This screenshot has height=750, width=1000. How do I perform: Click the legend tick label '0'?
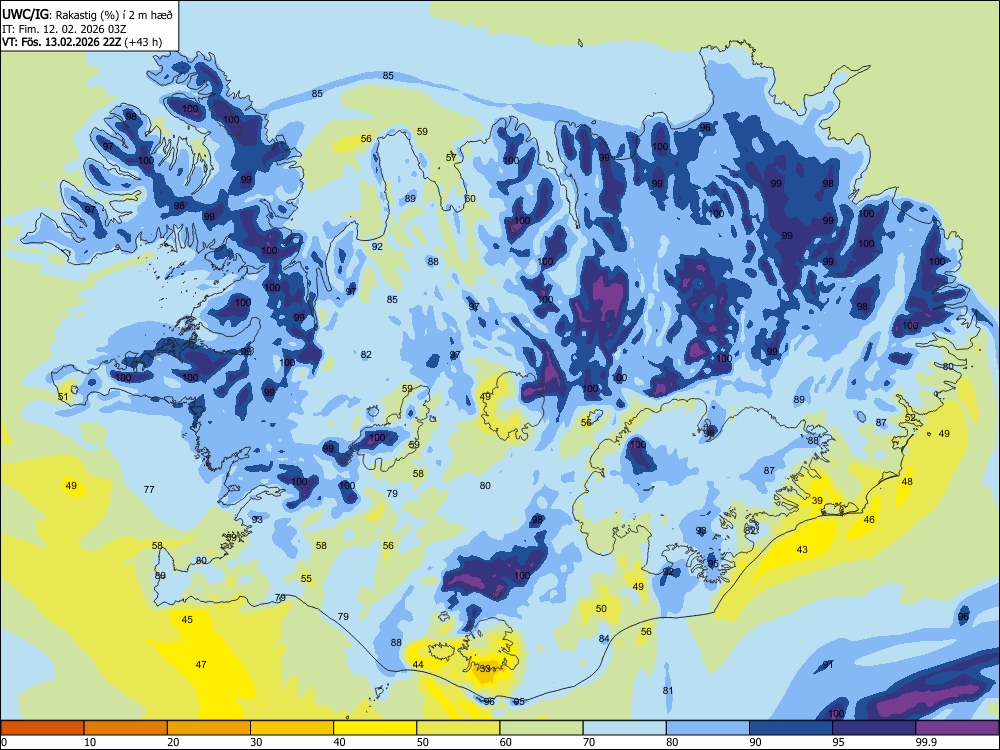coord(4,742)
